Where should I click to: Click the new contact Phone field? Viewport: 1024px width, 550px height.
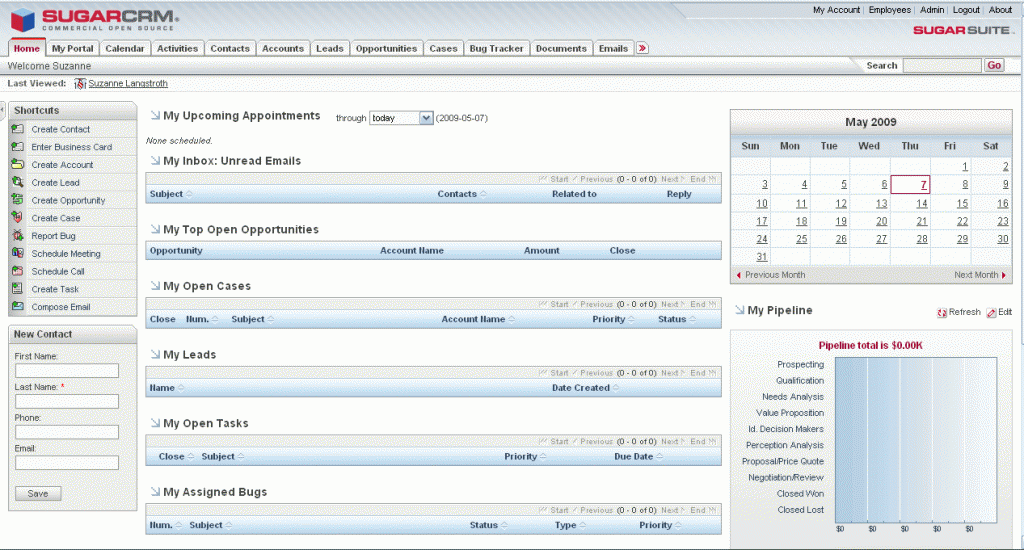[67, 432]
